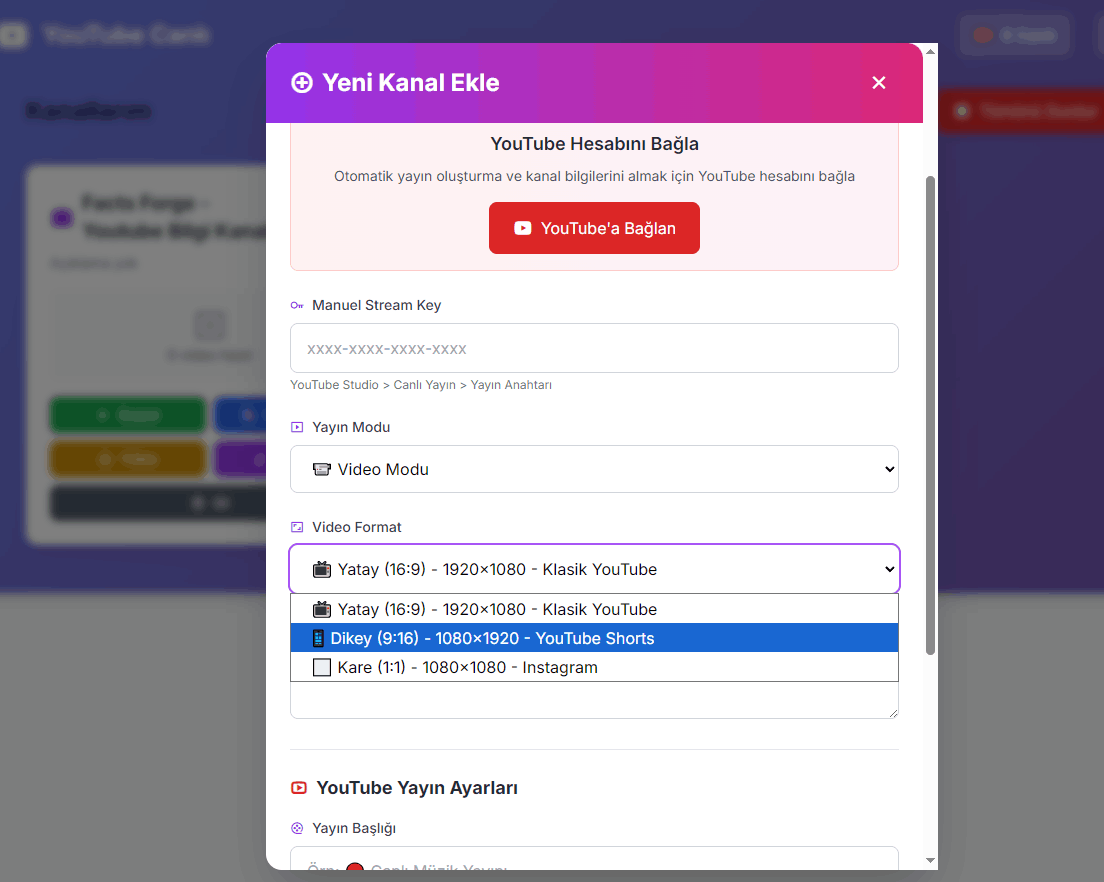1104x882 pixels.
Task: Close the Yeni Kanal Ekle dialog
Action: coord(878,82)
